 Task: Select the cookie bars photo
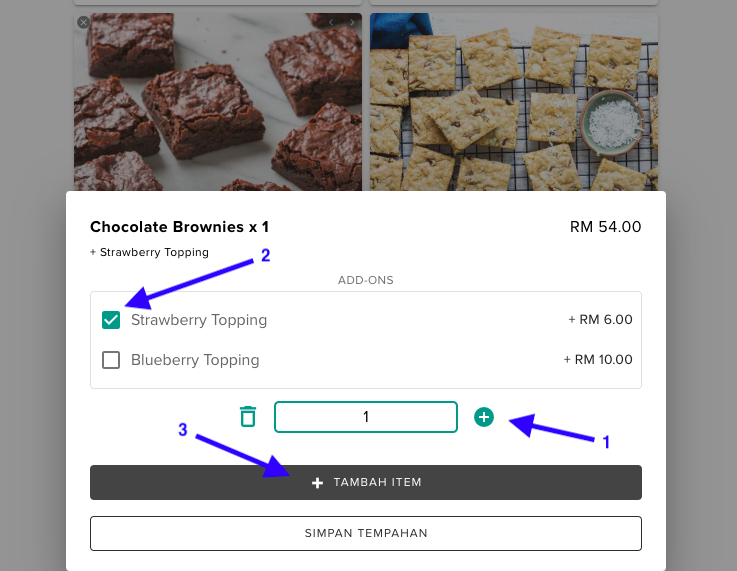pos(514,100)
